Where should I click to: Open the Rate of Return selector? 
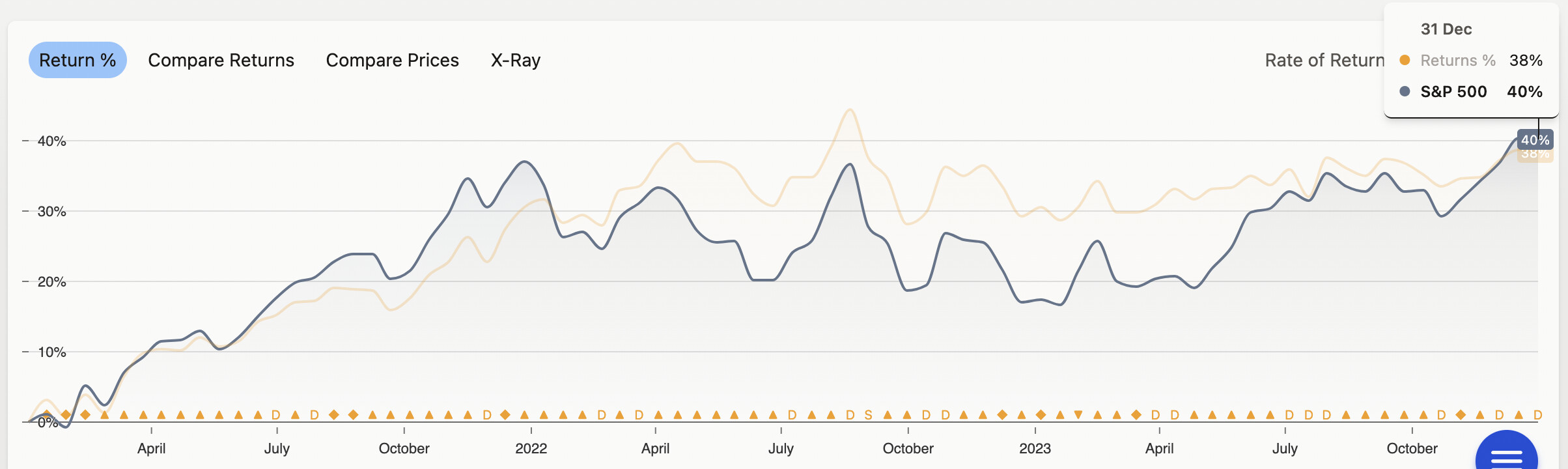[x=1324, y=60]
